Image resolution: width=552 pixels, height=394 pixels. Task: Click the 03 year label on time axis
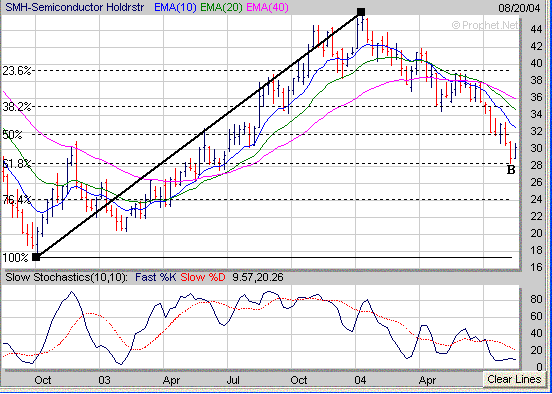point(105,380)
